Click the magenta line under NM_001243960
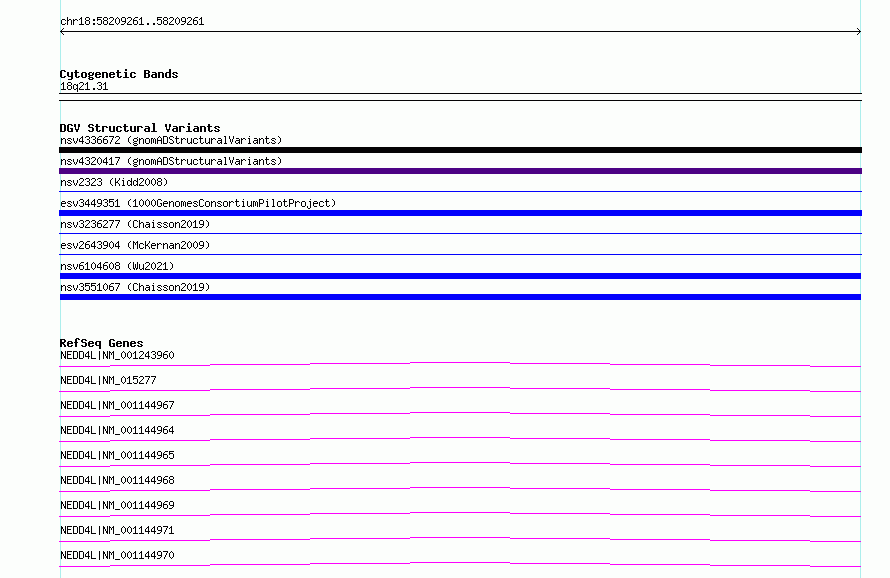Screen dimensions: 890x578 [460, 364]
